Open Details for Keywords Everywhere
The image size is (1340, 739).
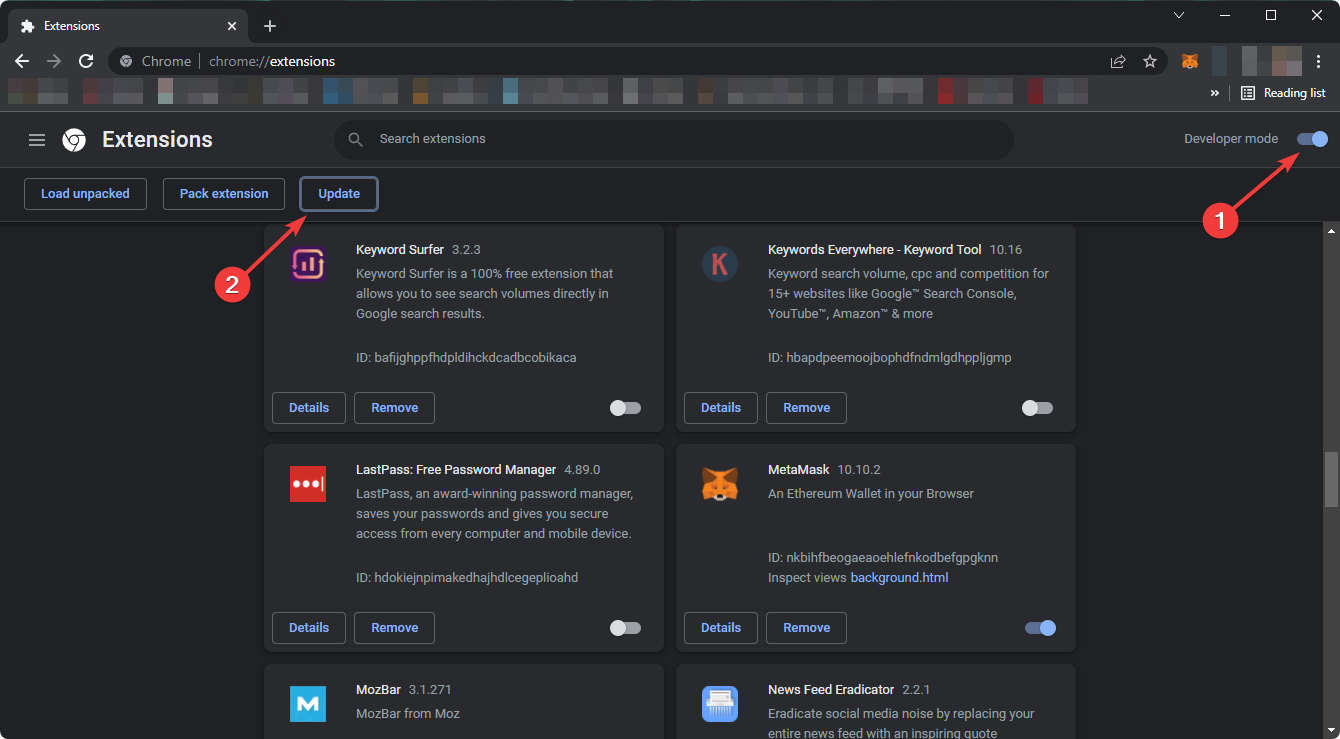coord(721,408)
